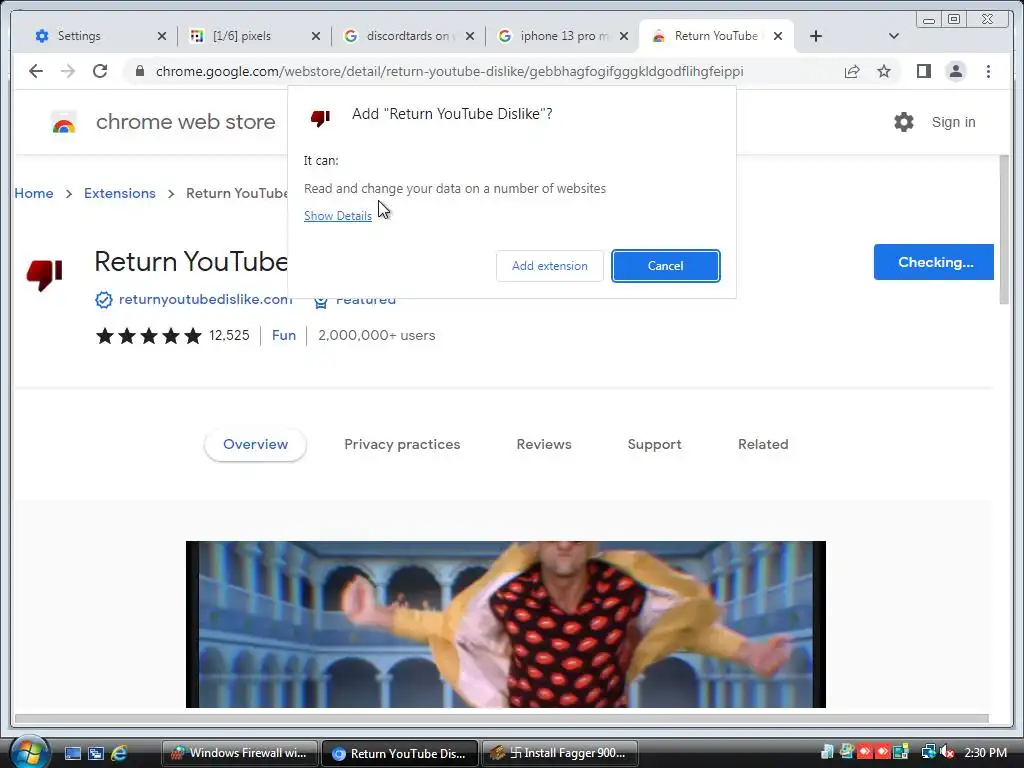Open the Chrome profile avatar
The width and height of the screenshot is (1024, 768).
955,71
